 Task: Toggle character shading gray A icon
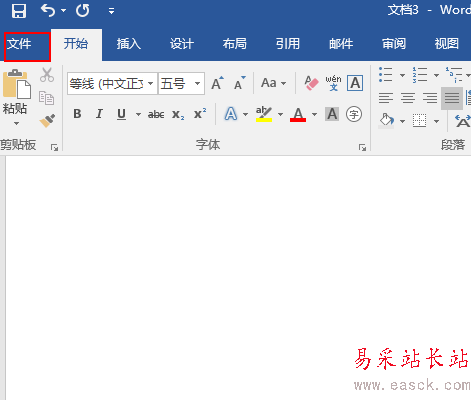pos(332,114)
